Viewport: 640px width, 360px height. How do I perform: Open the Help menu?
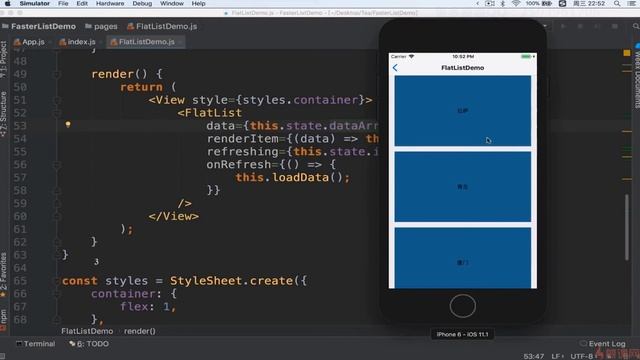tap(198, 4)
